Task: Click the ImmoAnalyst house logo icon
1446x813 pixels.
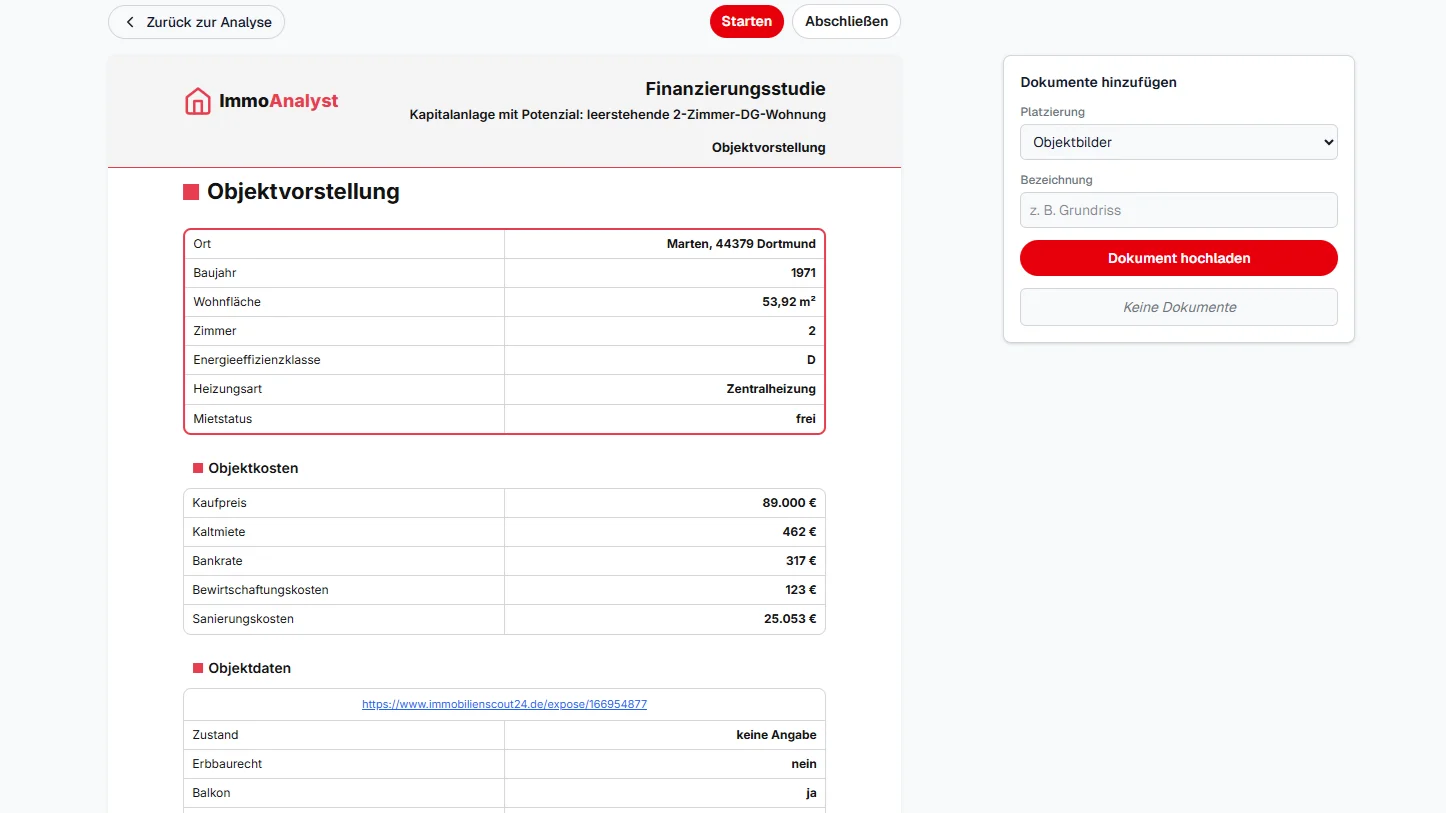Action: 198,101
